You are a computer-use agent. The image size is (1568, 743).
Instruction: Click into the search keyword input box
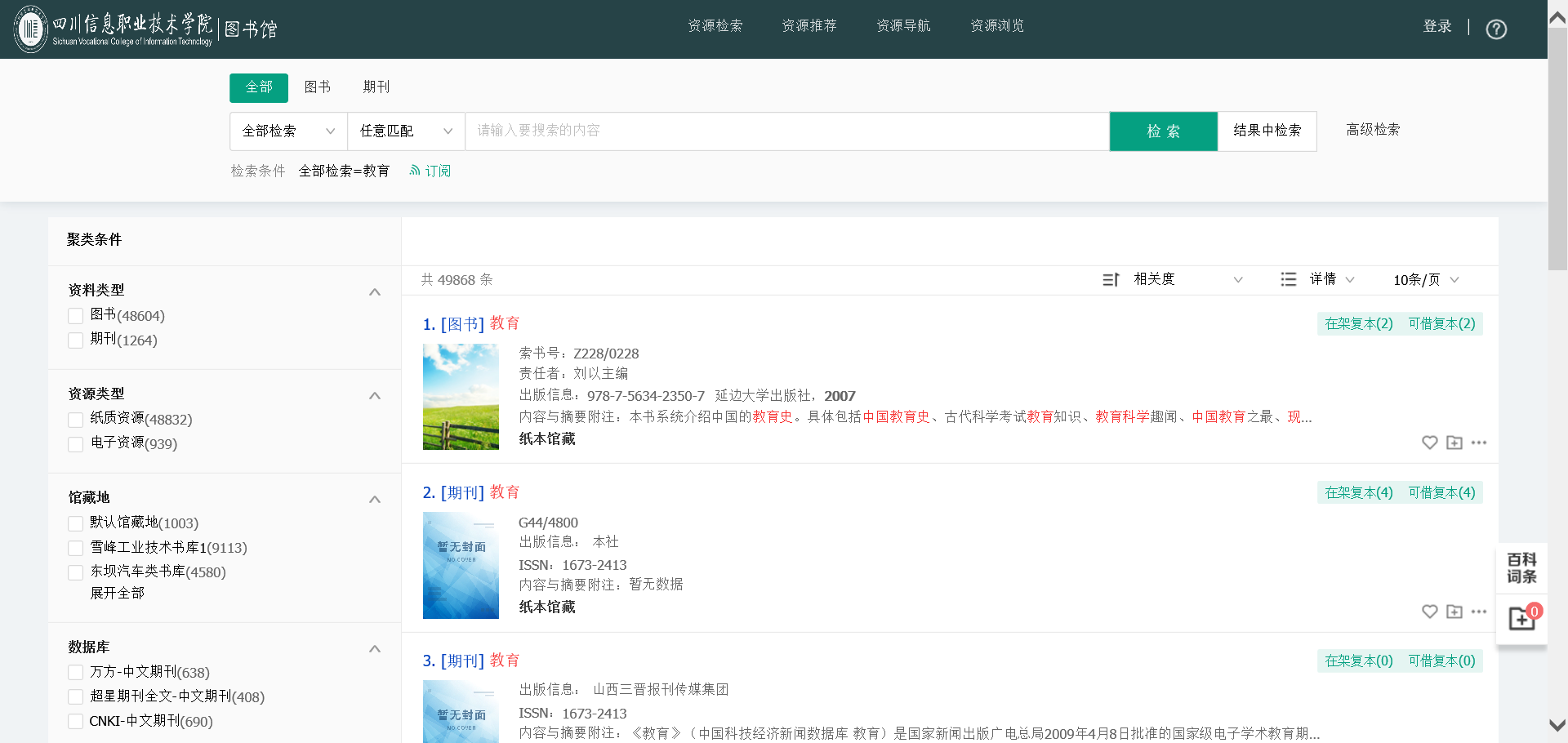coord(786,131)
